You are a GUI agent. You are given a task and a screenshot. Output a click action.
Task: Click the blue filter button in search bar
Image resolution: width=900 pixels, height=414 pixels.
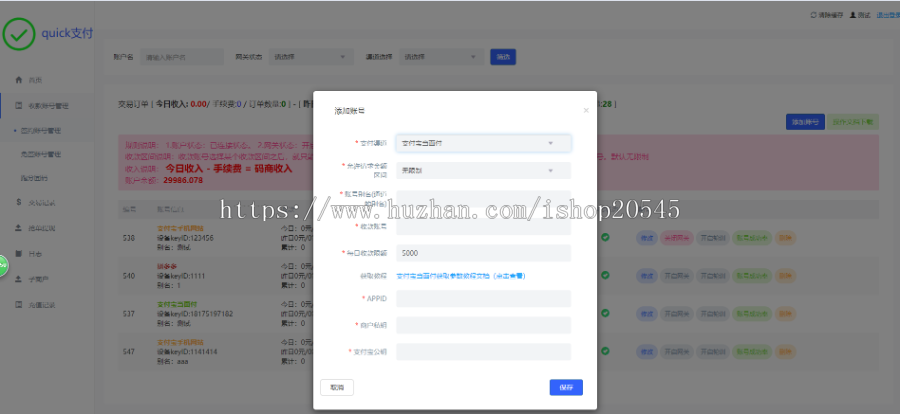point(503,57)
